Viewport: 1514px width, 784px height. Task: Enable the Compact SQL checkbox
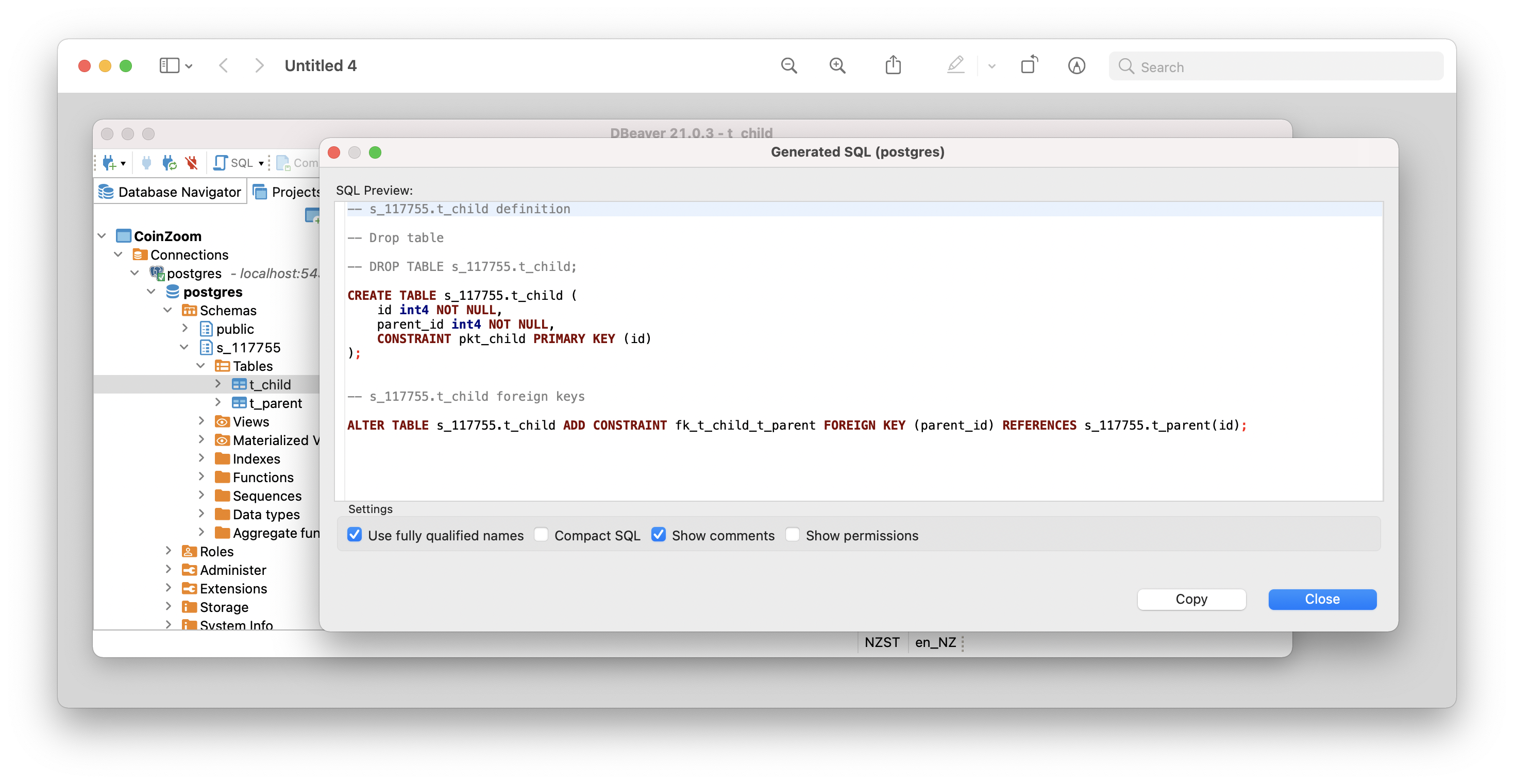pyautogui.click(x=541, y=534)
